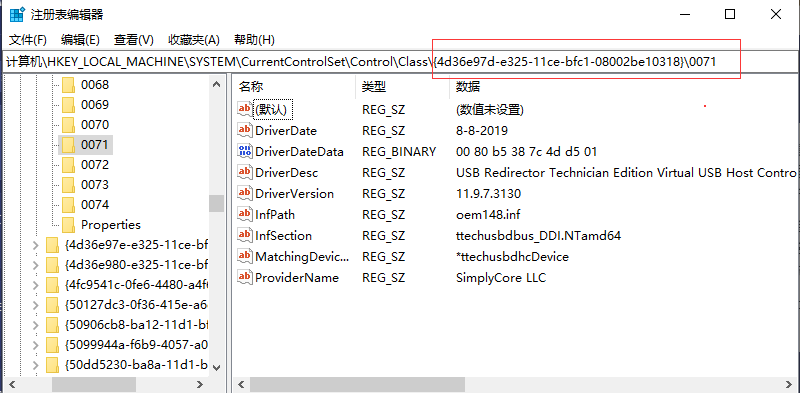Screen dimensions: 800x393
Task: Click folder icon of {4d36e980-e325-11ce key
Action: pos(52,265)
